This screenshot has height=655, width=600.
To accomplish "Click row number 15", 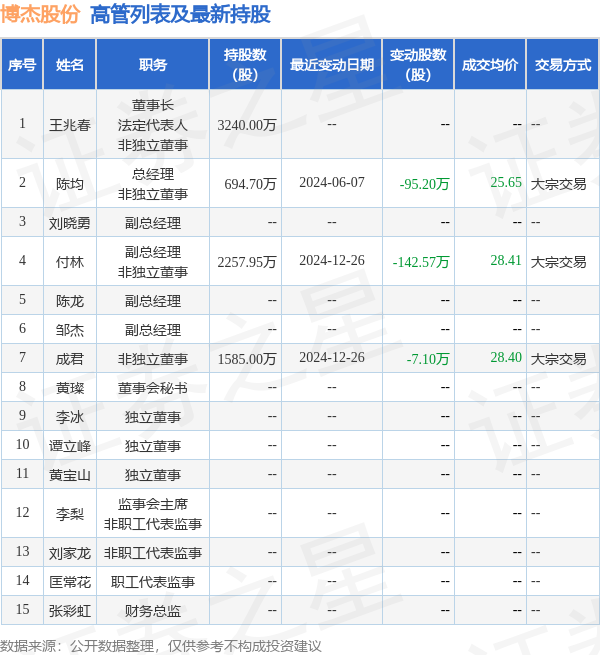I will point(22,609).
